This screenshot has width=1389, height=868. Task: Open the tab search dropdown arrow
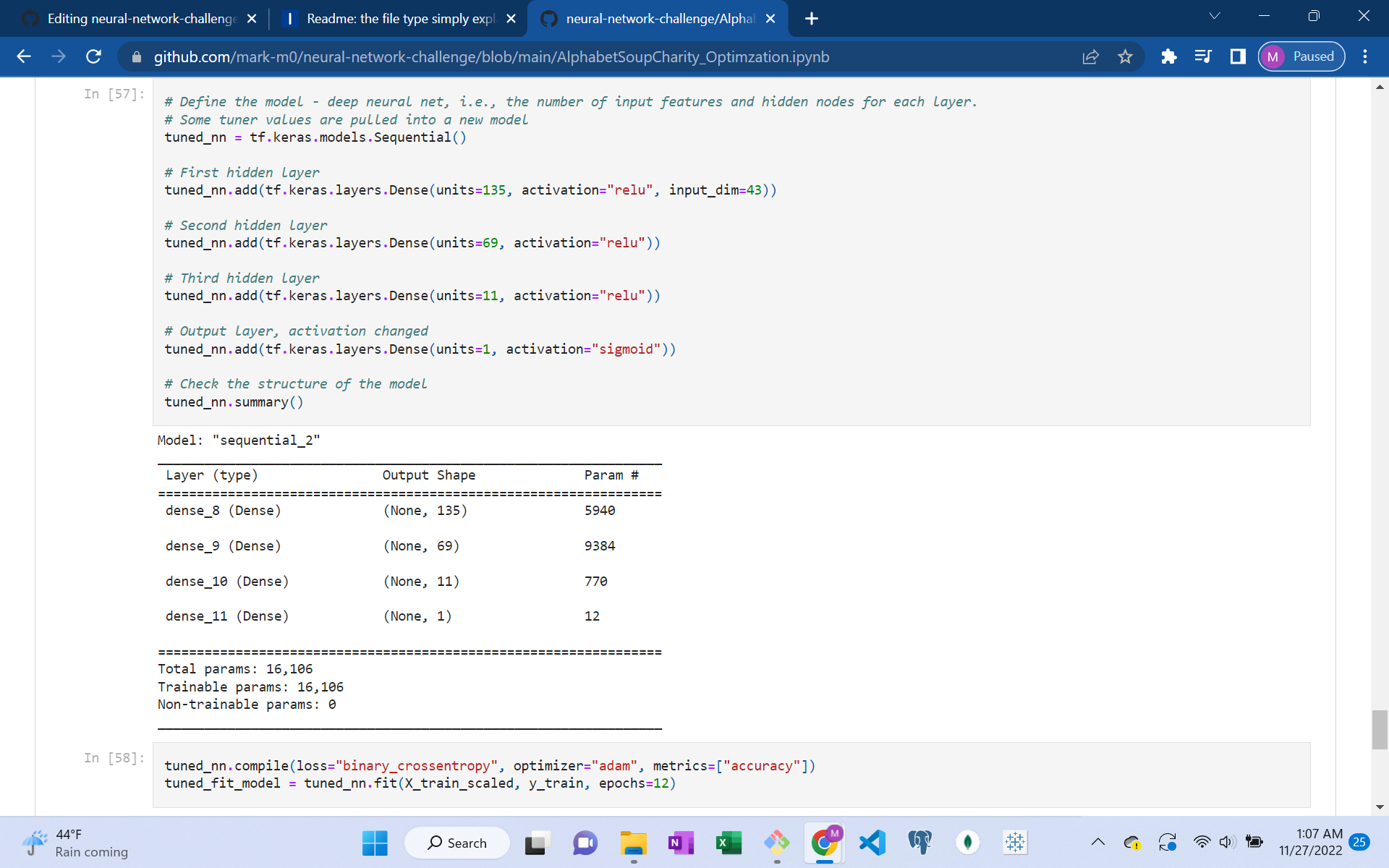point(1215,16)
